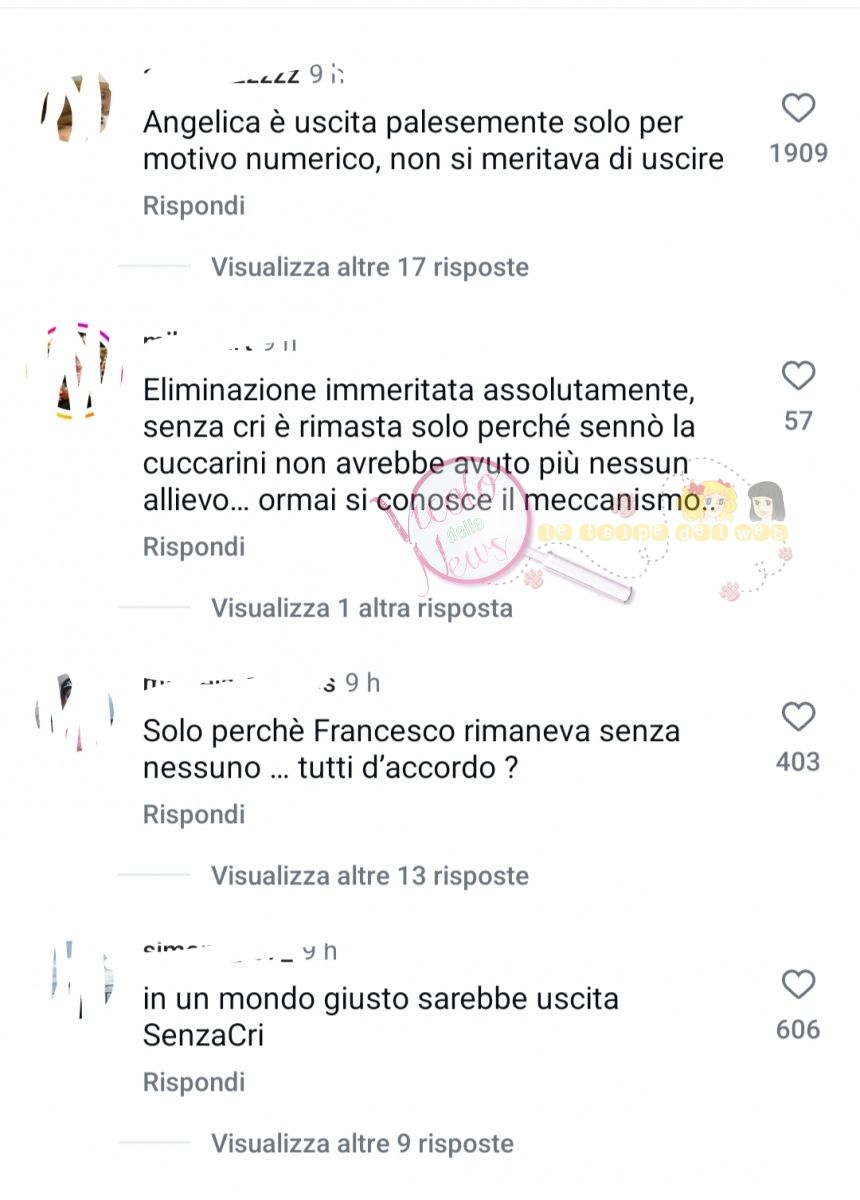Open avatar of the Francesco commenter
860x1200 pixels.
pos(76,712)
